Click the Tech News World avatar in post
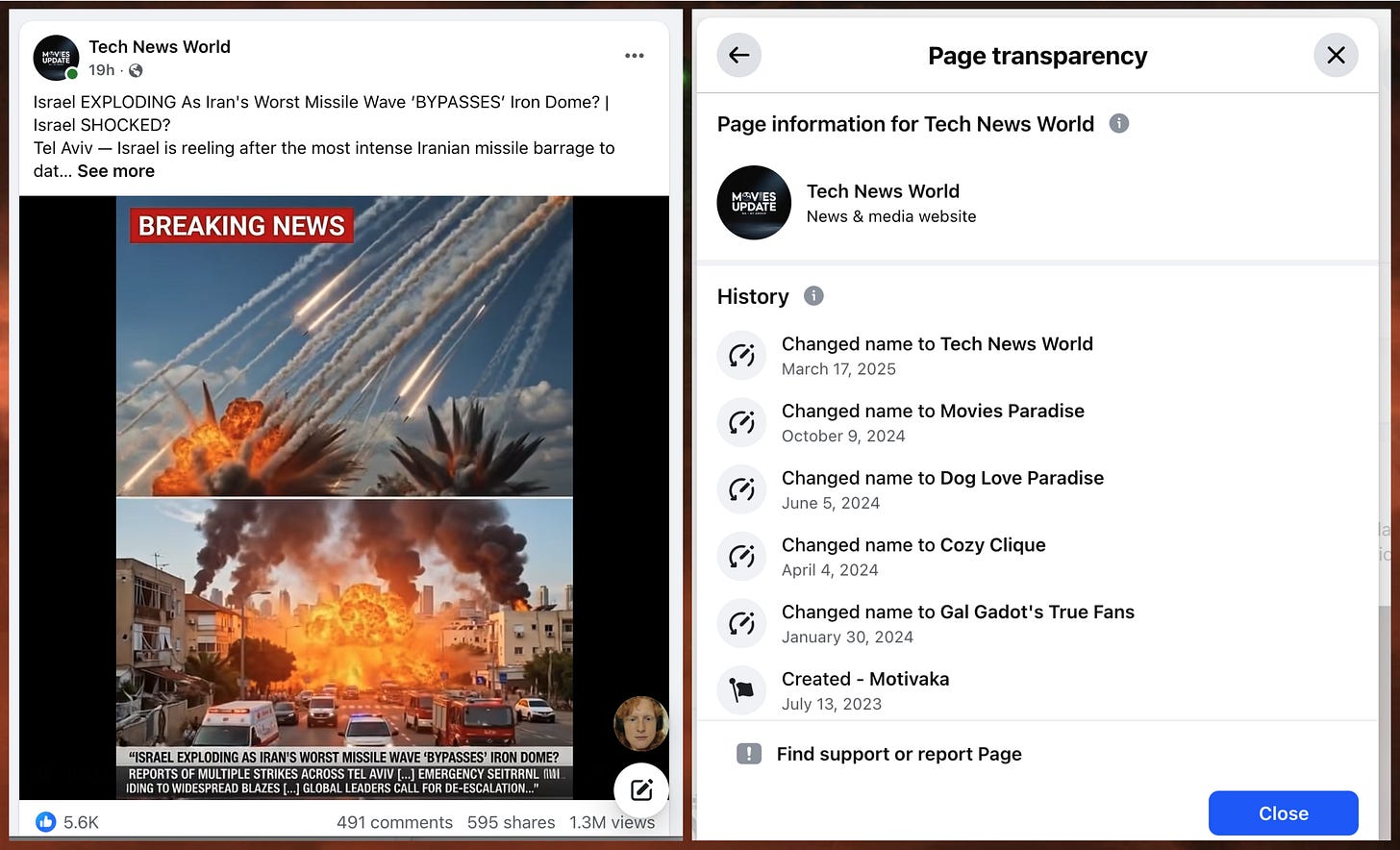The width and height of the screenshot is (1400, 850). [x=55, y=58]
